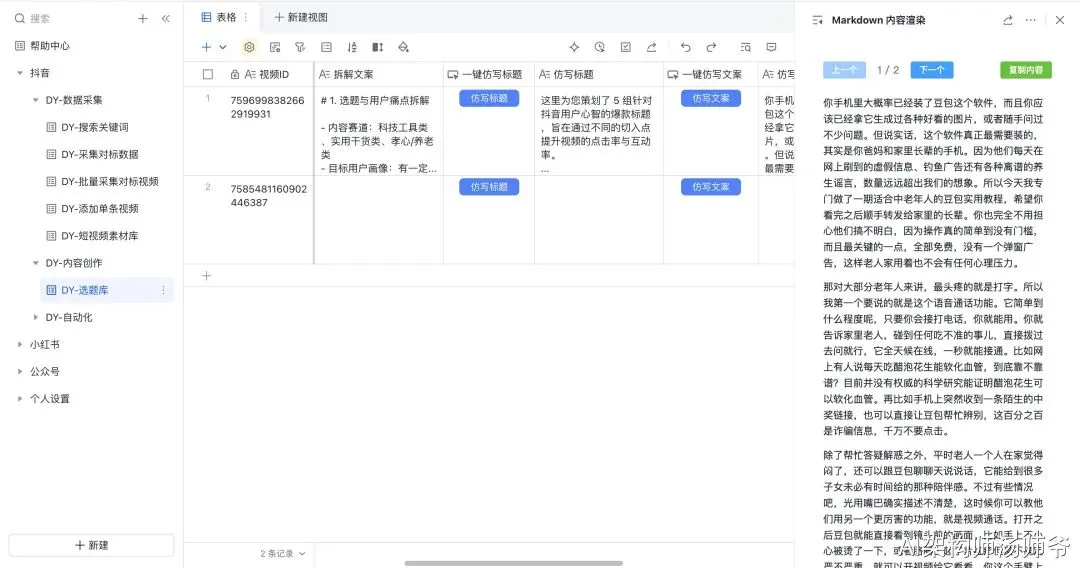1080x568 pixels.
Task: Click the plus icon next to sidebar search
Action: click(143, 19)
